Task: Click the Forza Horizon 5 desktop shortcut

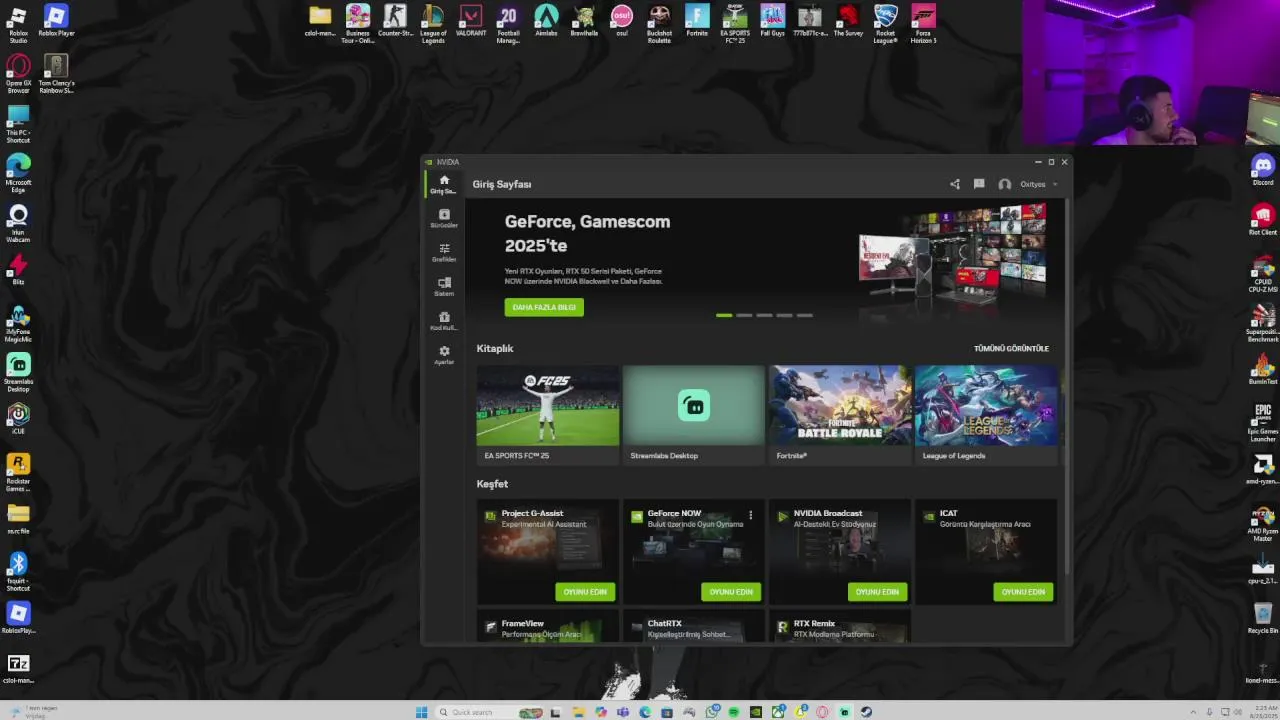Action: 923,24
